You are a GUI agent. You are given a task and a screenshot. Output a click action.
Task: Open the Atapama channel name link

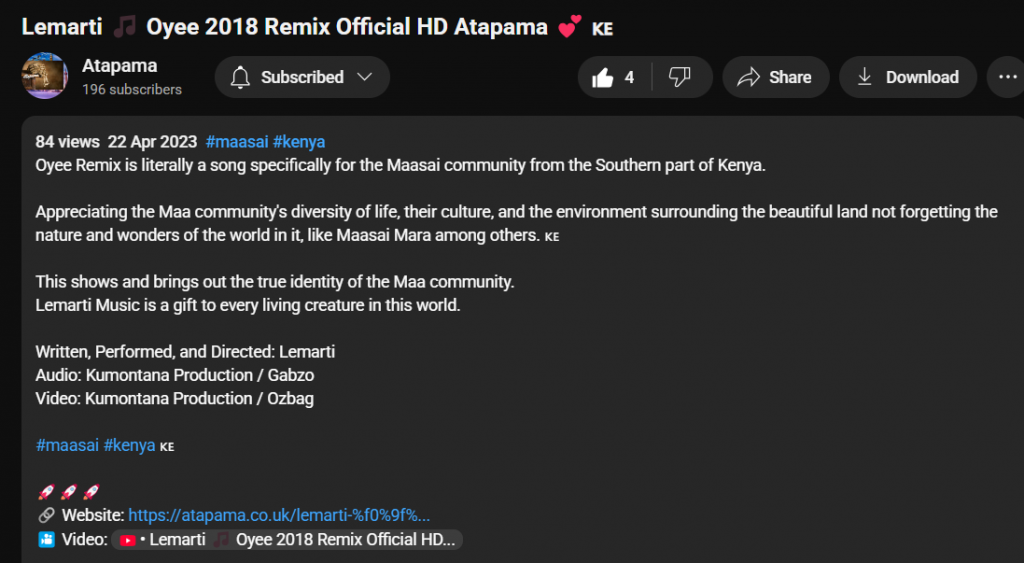click(119, 66)
